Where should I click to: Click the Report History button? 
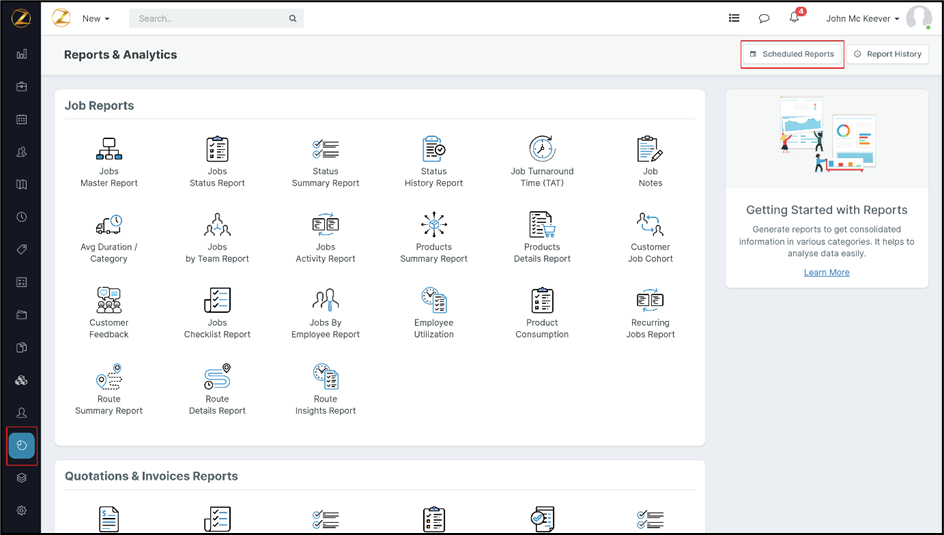coord(887,54)
